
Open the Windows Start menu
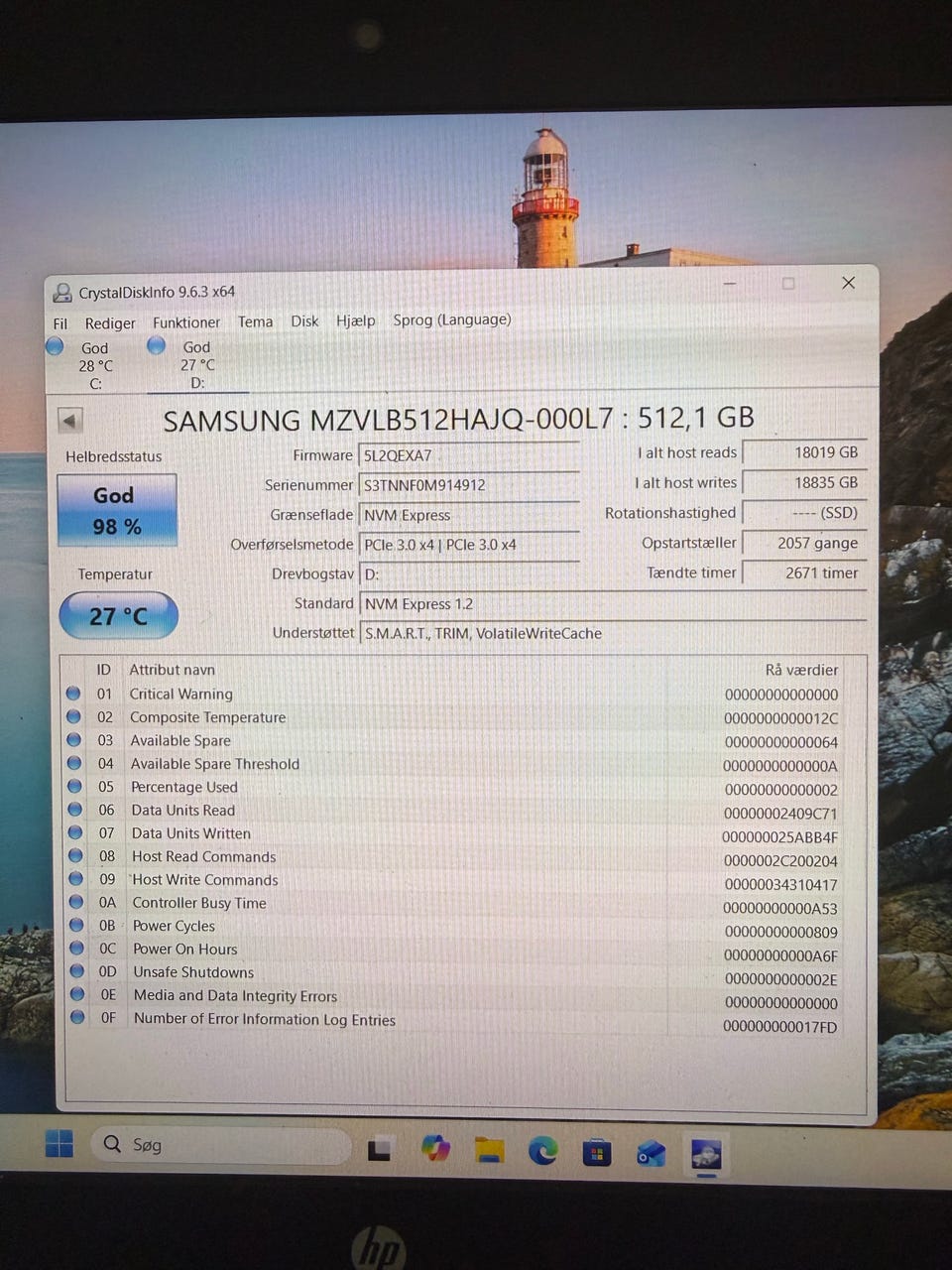coord(59,1144)
